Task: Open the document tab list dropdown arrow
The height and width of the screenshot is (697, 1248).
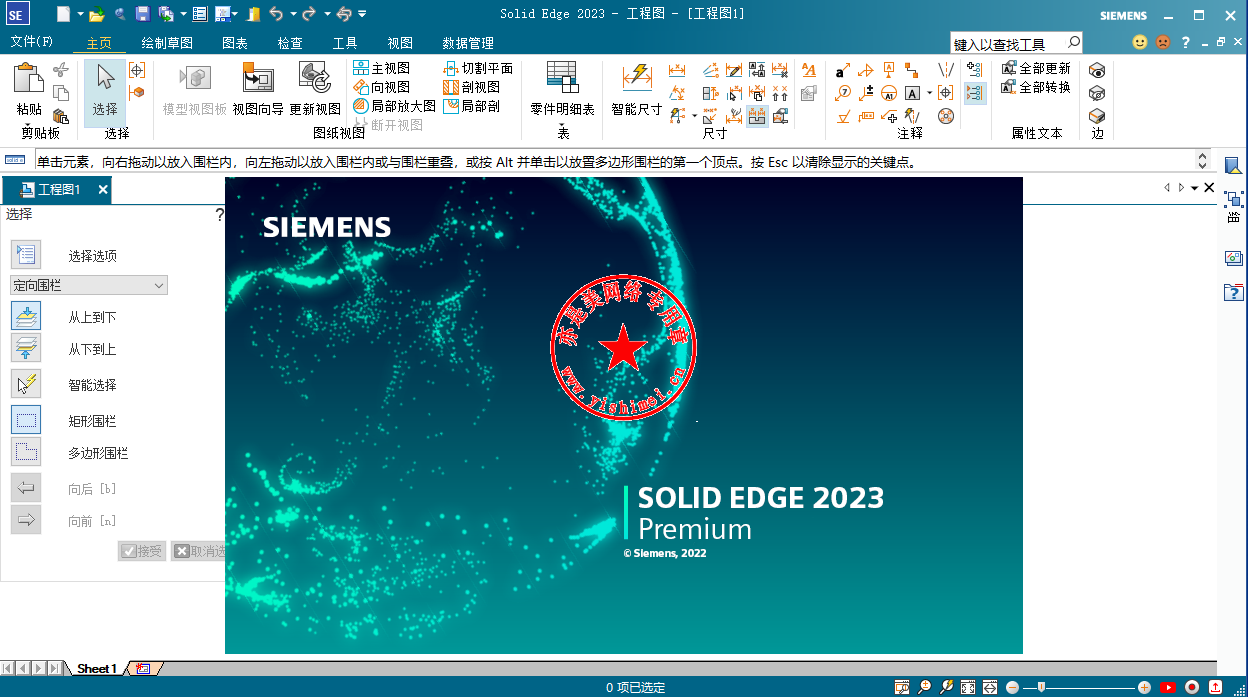Action: click(x=1195, y=188)
